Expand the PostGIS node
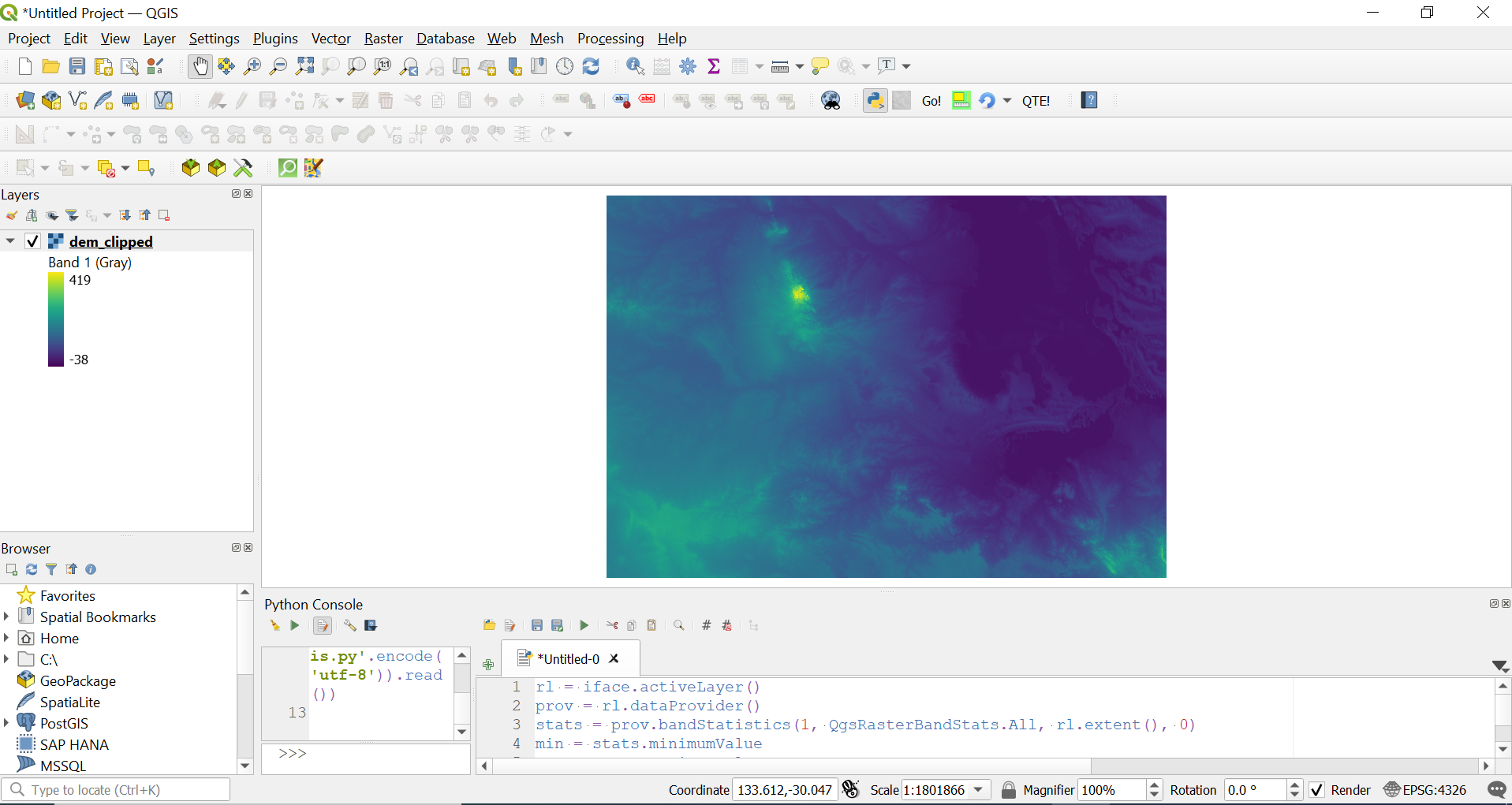Image resolution: width=1512 pixels, height=805 pixels. click(6, 723)
